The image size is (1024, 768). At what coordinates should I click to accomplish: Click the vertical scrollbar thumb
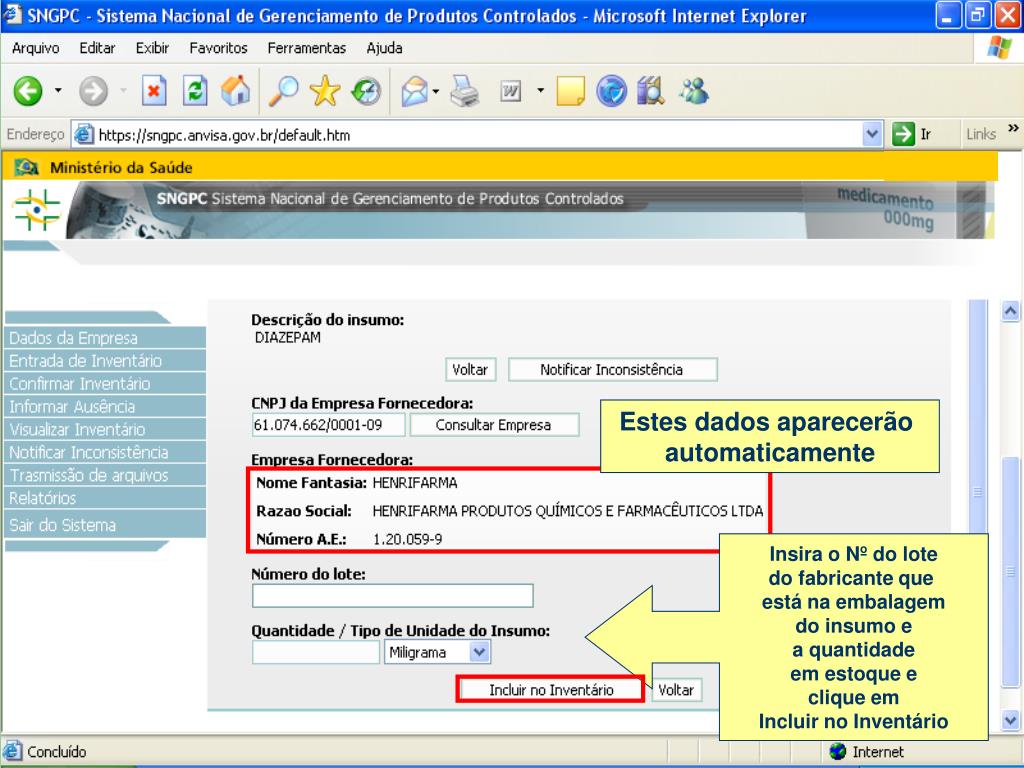[1010, 571]
